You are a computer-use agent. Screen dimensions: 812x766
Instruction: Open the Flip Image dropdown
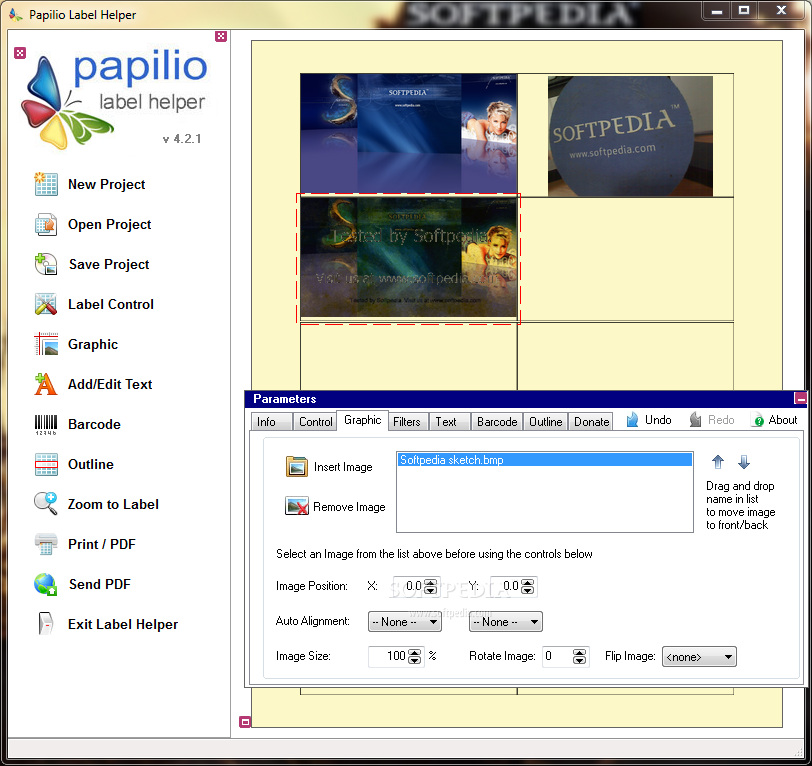[699, 657]
